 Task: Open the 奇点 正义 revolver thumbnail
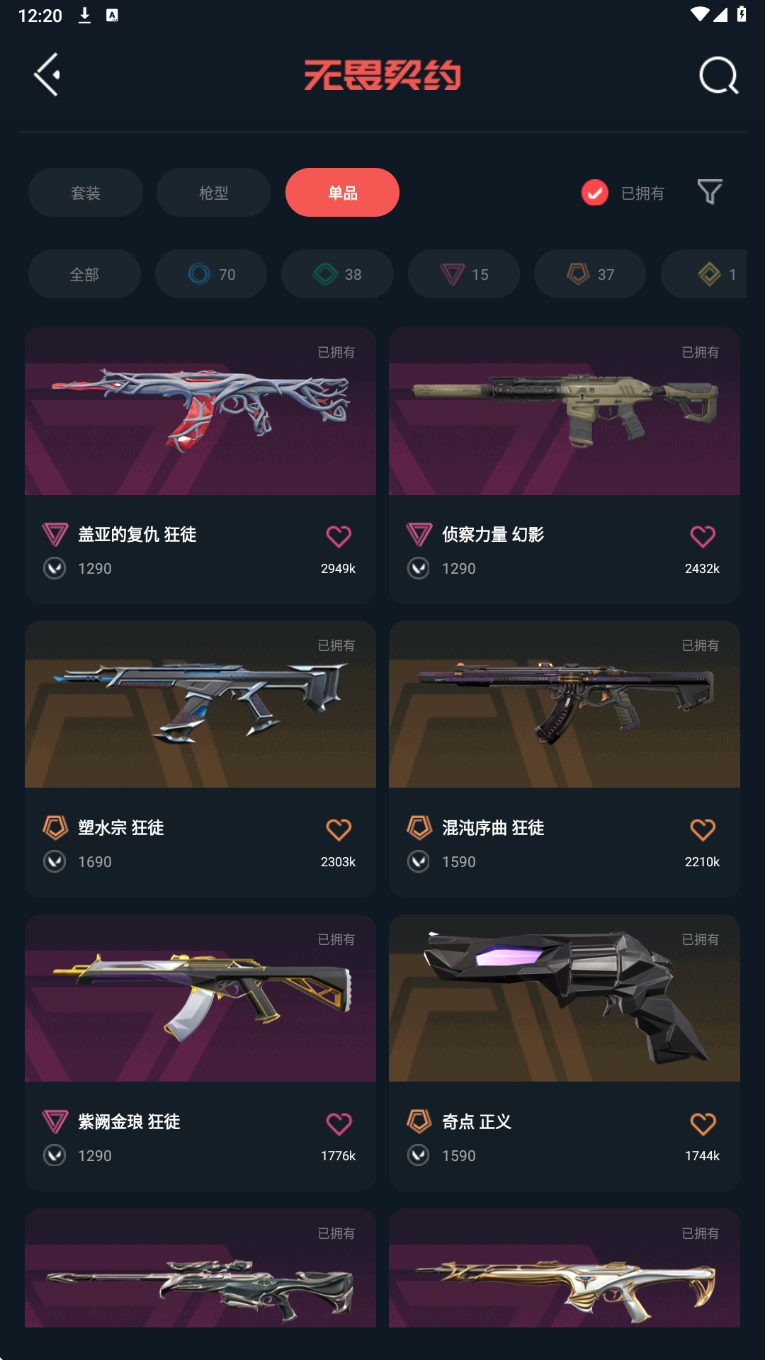pos(564,998)
